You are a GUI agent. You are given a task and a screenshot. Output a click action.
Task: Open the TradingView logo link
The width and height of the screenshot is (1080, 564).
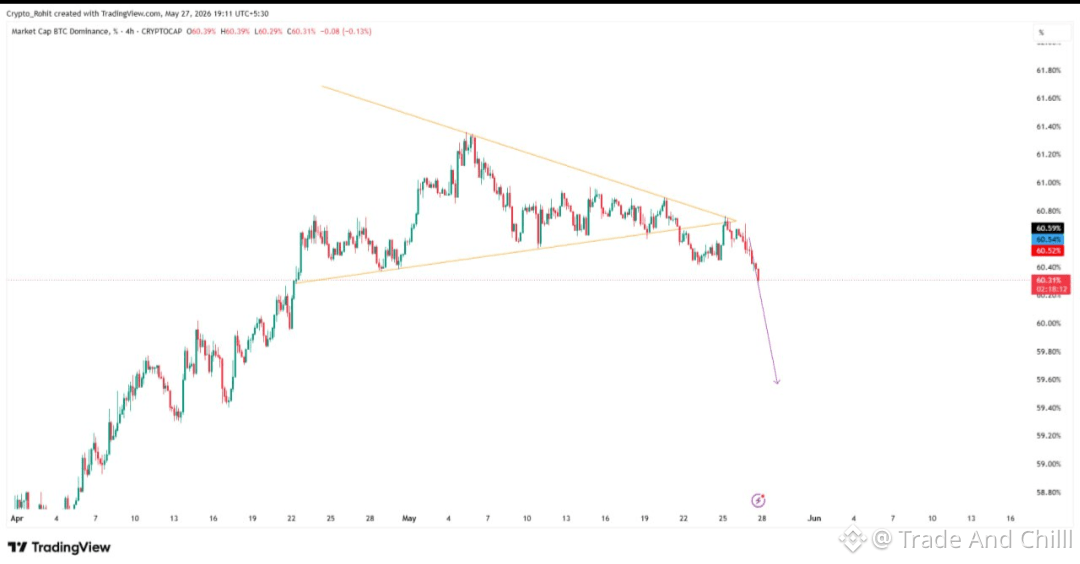click(x=59, y=547)
